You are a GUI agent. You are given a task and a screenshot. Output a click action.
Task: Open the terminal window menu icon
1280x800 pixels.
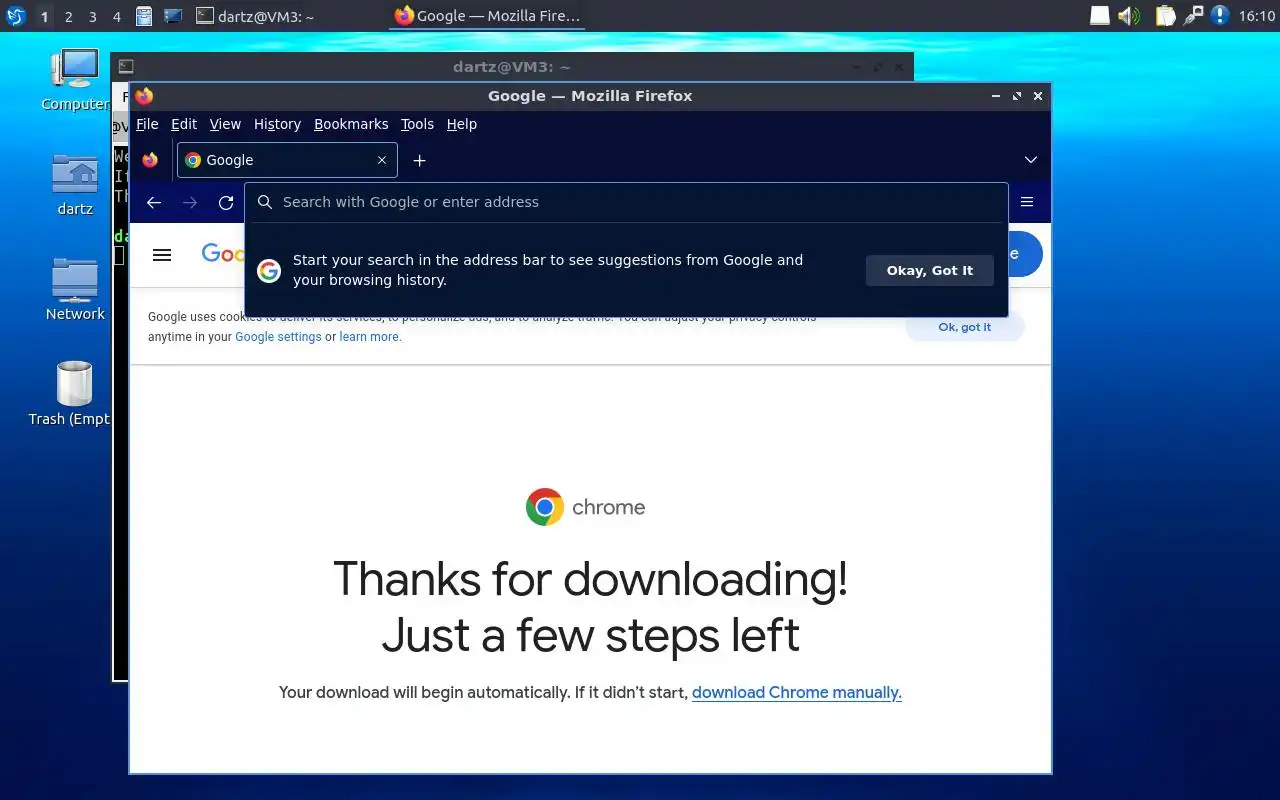coord(126,66)
